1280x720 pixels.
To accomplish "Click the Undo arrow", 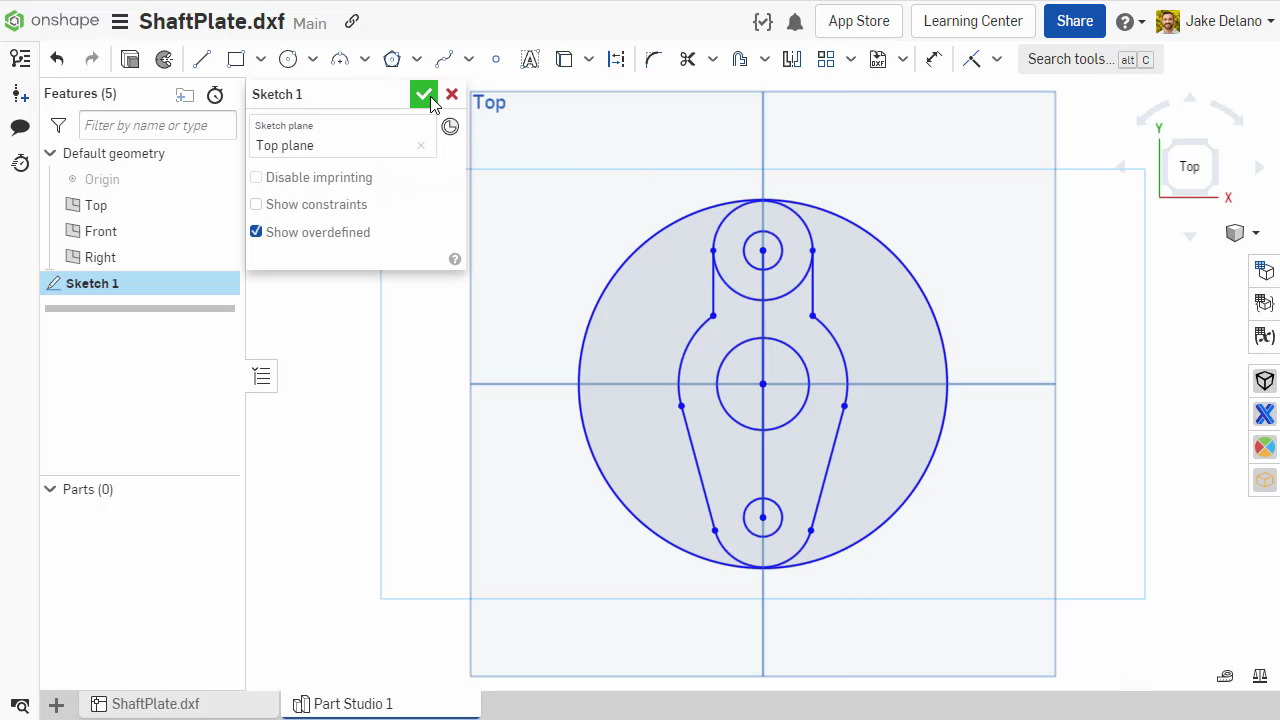I will coord(57,59).
